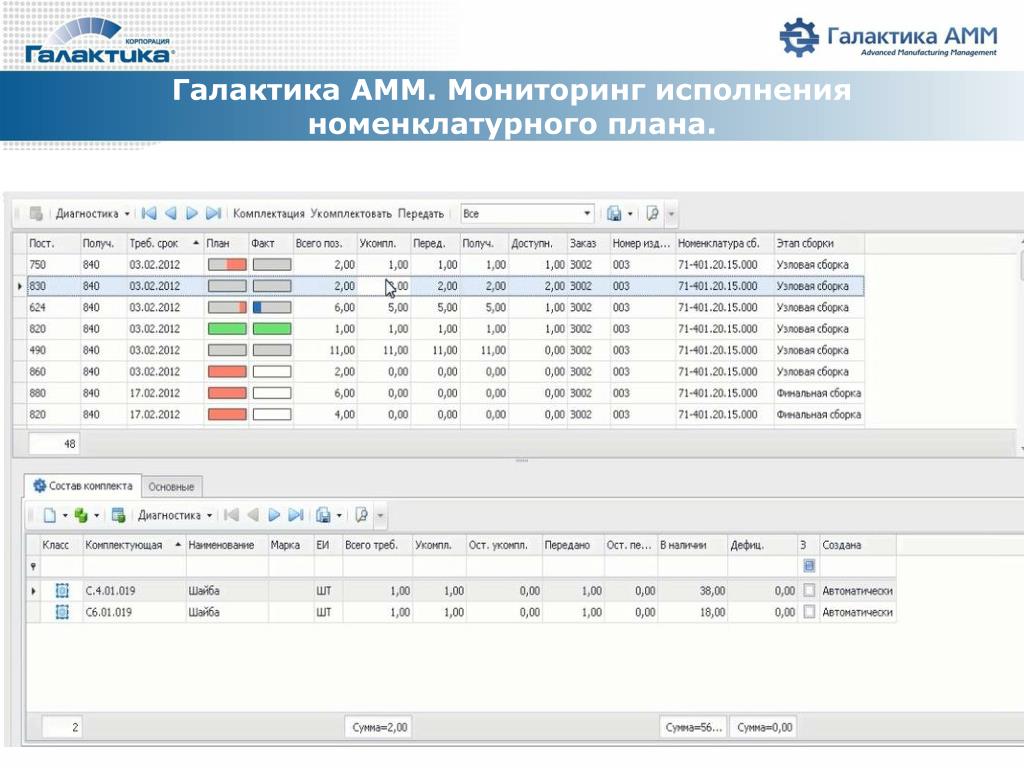Image resolution: width=1024 pixels, height=768 pixels.
Task: Click cell 38,00 in В наличии column
Action: 692,591
